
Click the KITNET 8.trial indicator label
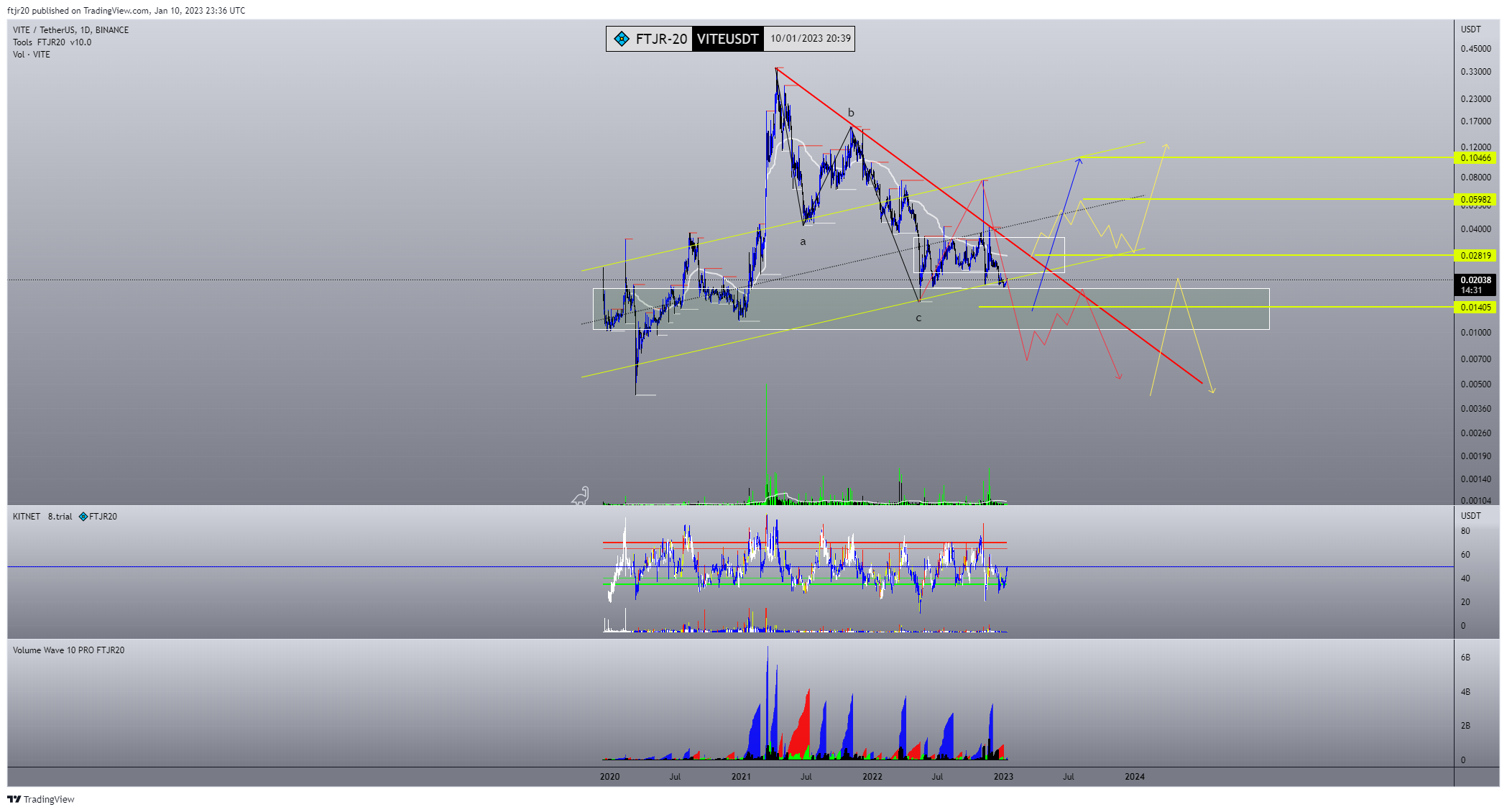coord(42,517)
